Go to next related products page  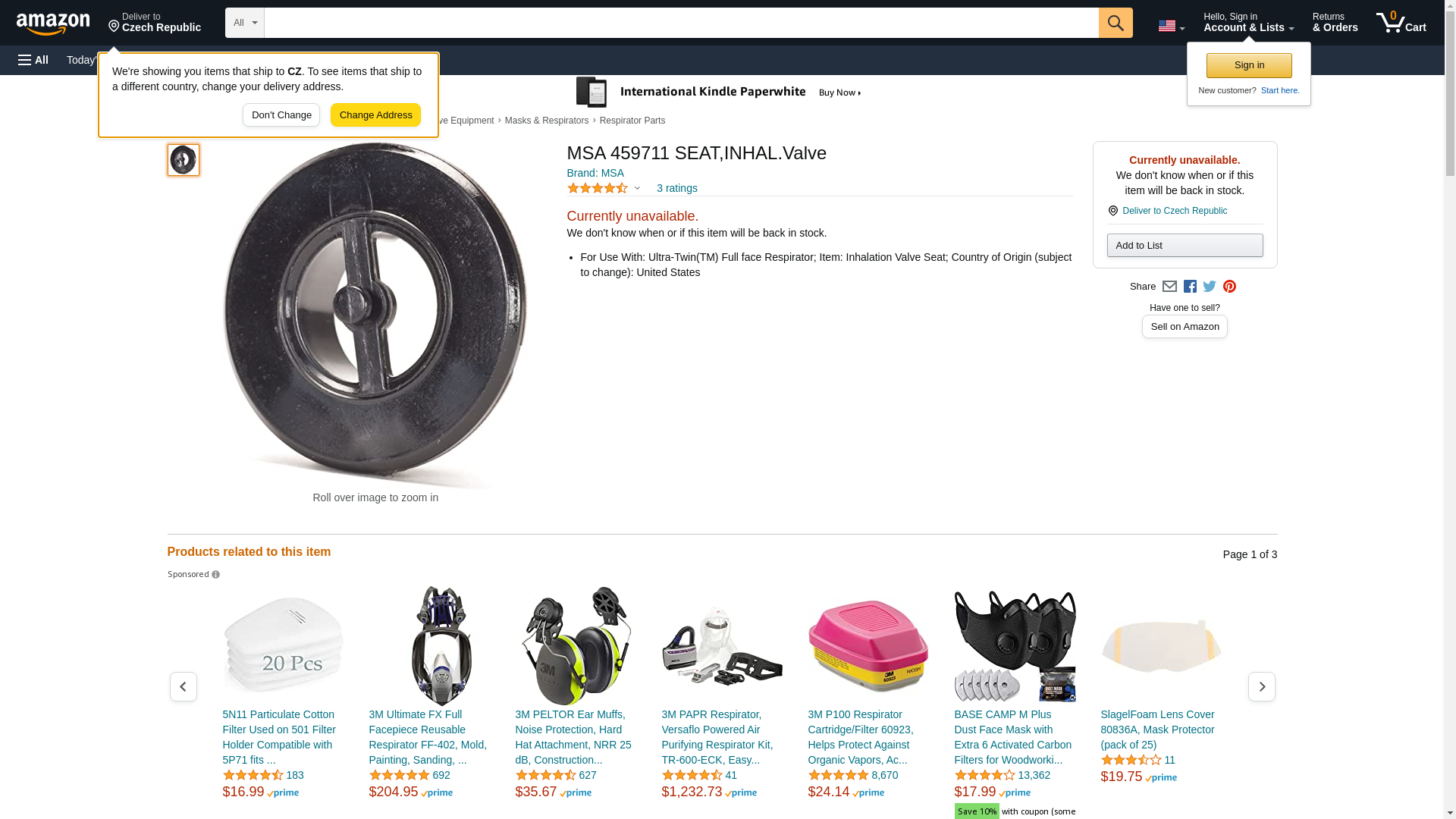[1261, 686]
